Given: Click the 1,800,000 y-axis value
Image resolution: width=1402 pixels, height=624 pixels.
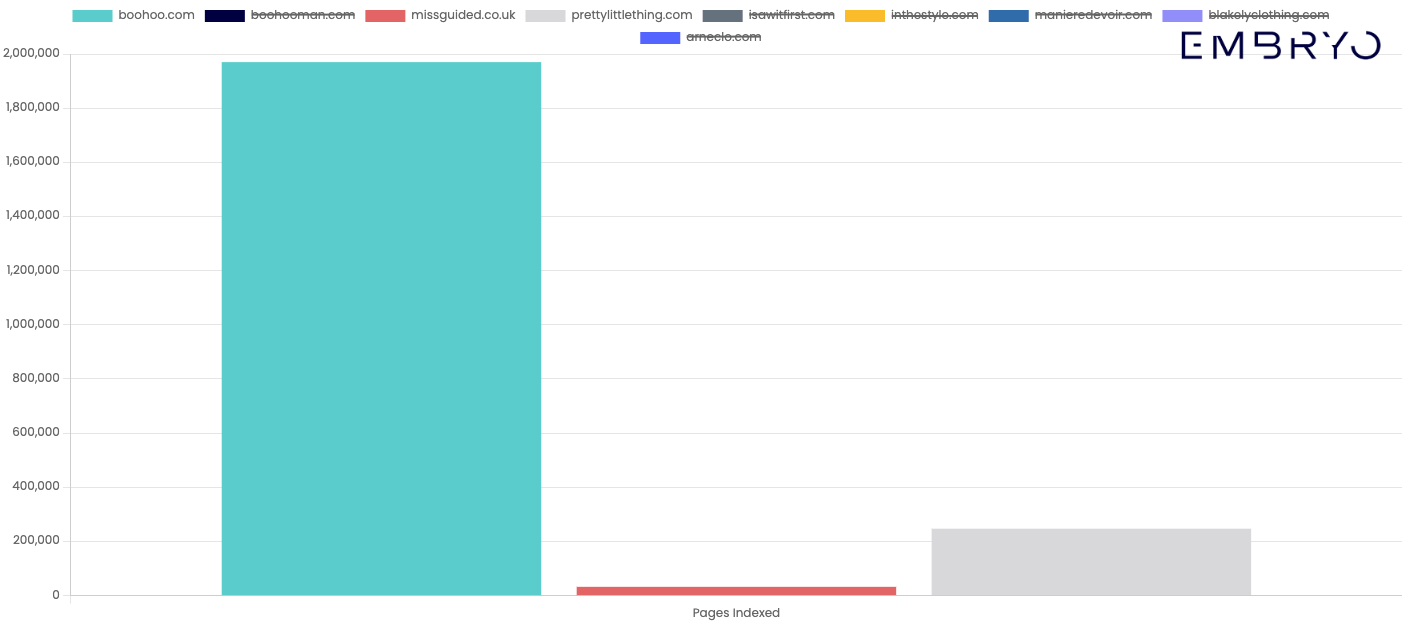Looking at the screenshot, I should pos(32,107).
